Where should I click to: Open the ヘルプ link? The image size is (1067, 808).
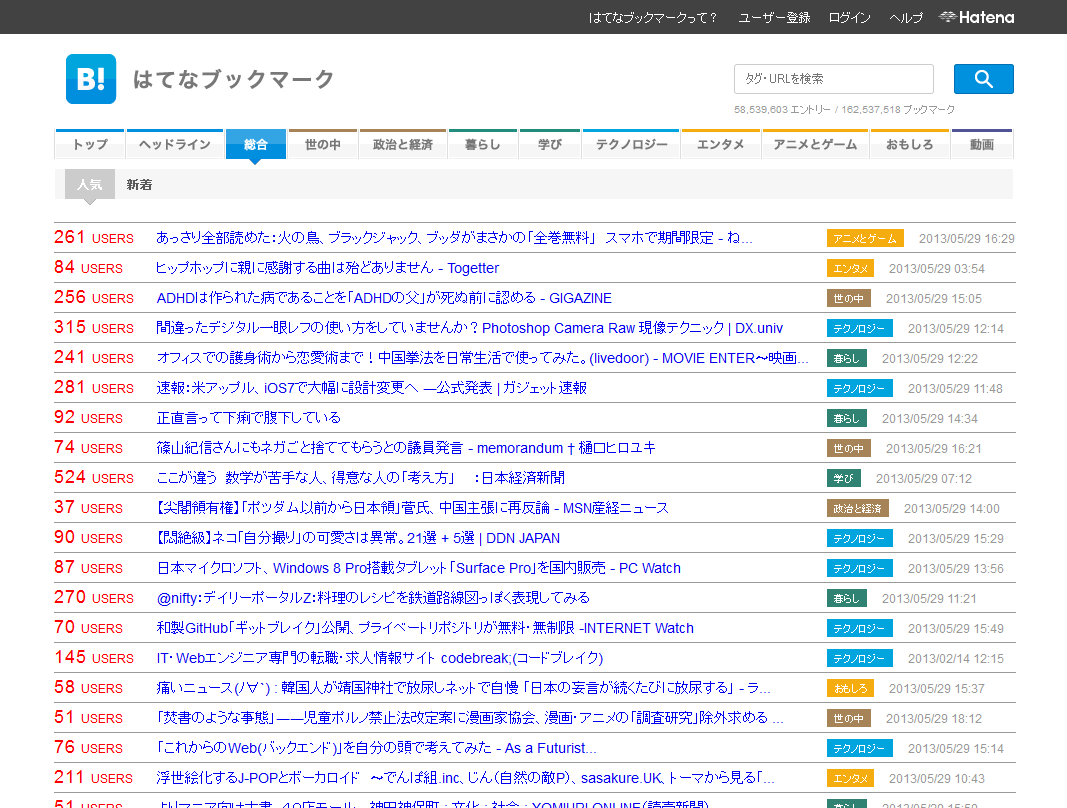coord(906,18)
